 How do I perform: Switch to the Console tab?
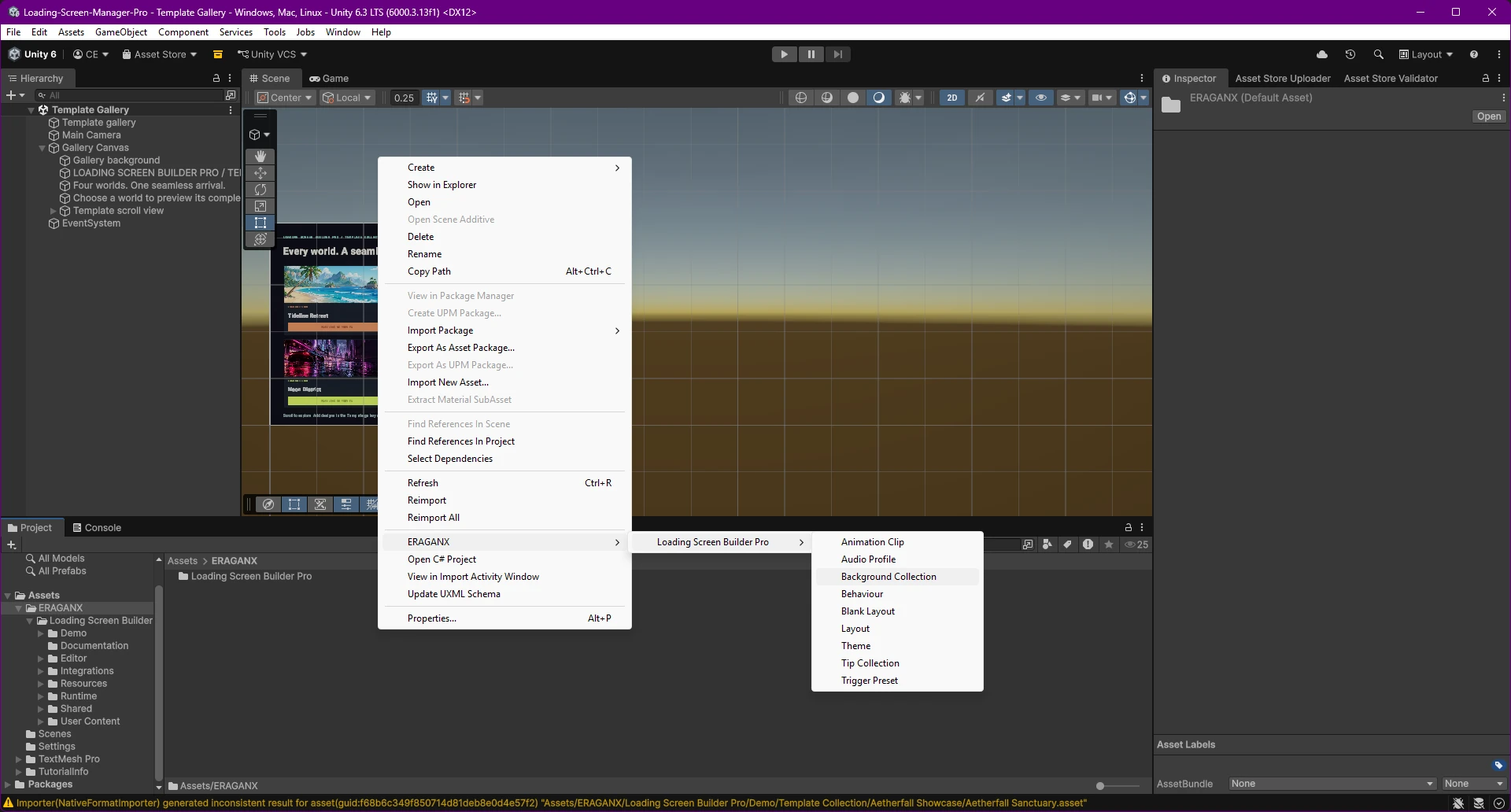96,527
